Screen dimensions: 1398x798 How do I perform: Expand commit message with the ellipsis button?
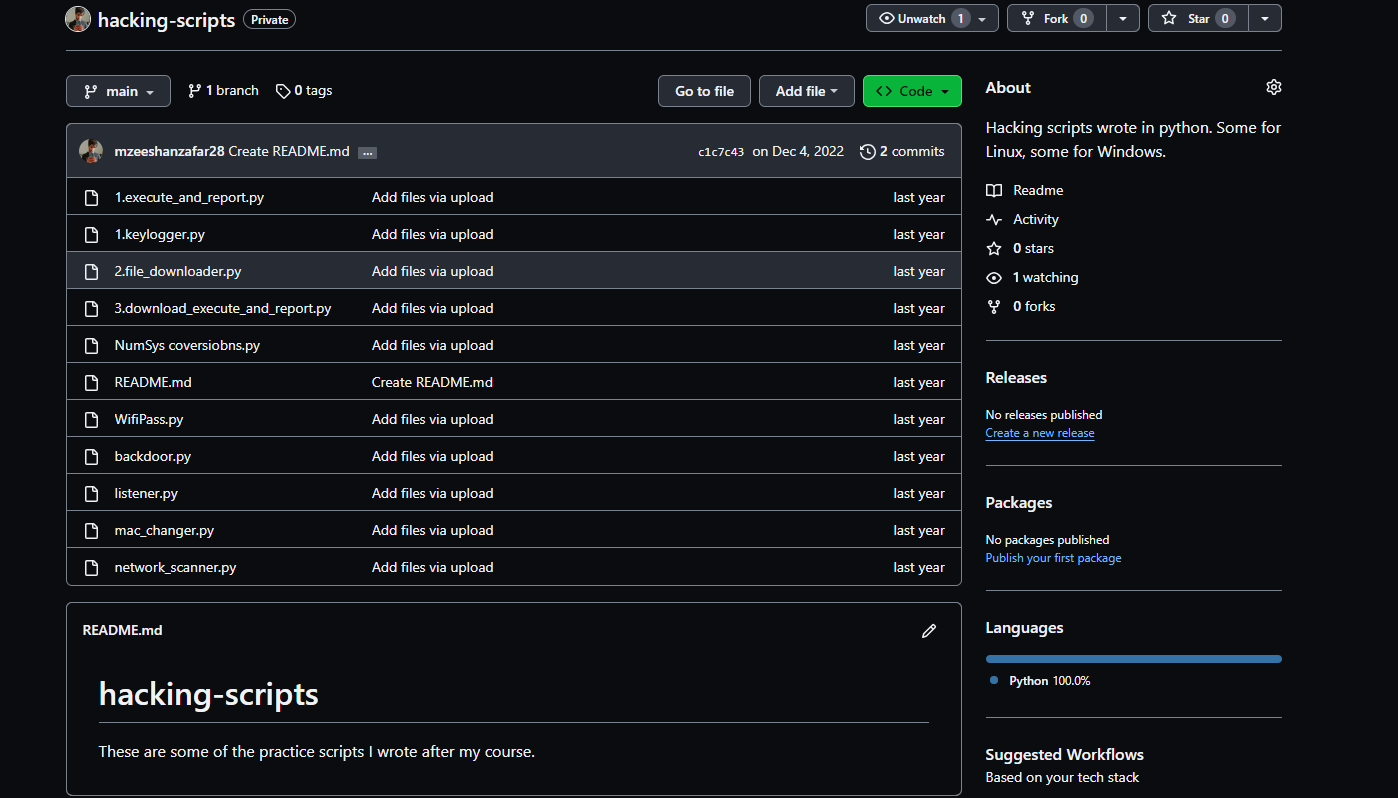[x=367, y=153]
